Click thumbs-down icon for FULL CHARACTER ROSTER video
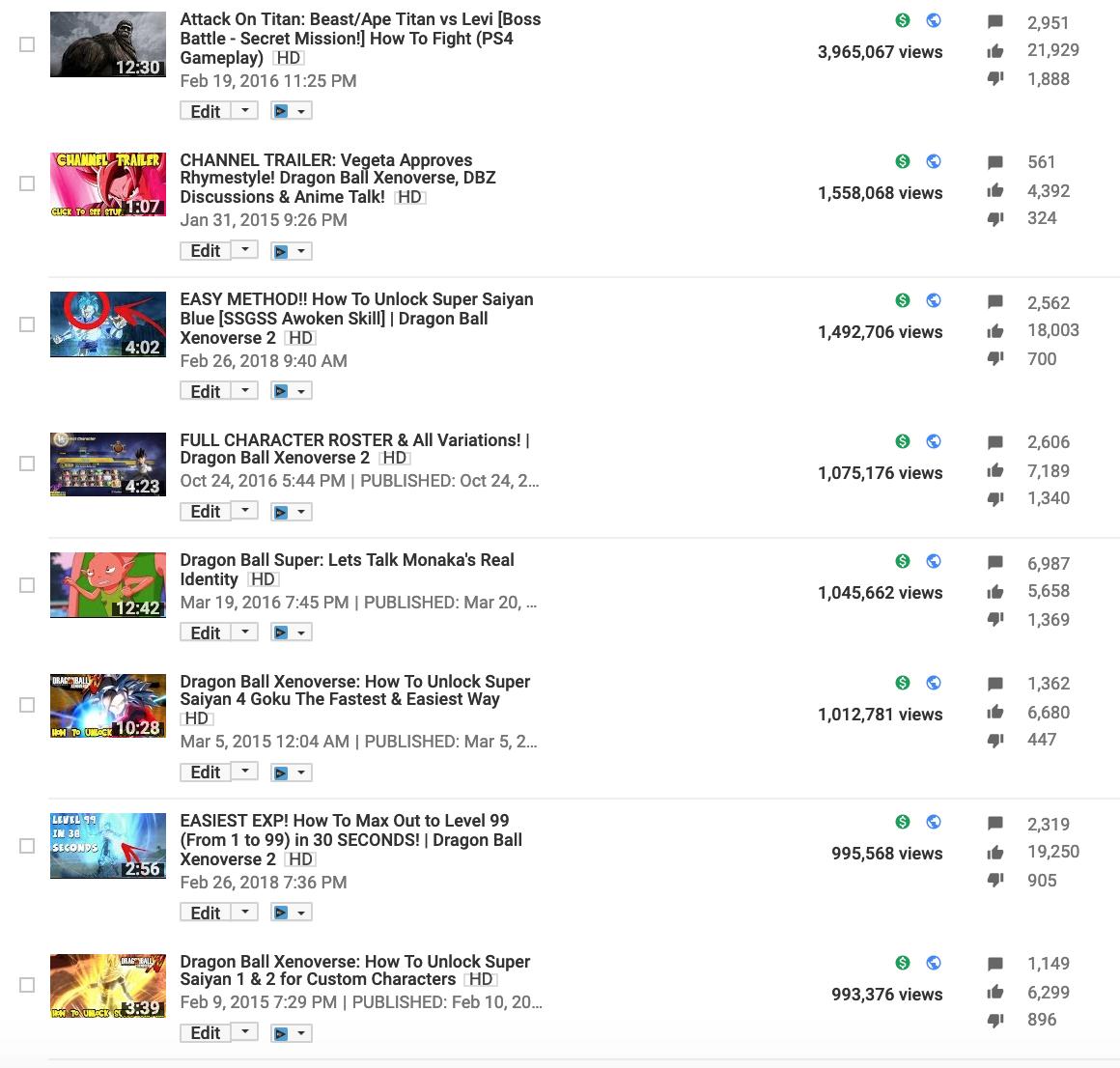This screenshot has width=1120, height=1068. [x=995, y=498]
